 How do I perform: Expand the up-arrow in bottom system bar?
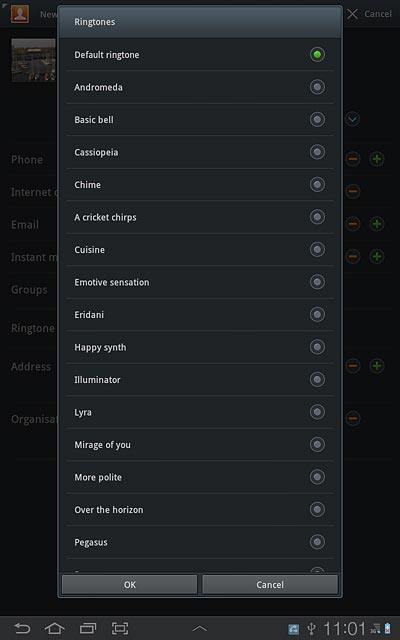(199, 629)
